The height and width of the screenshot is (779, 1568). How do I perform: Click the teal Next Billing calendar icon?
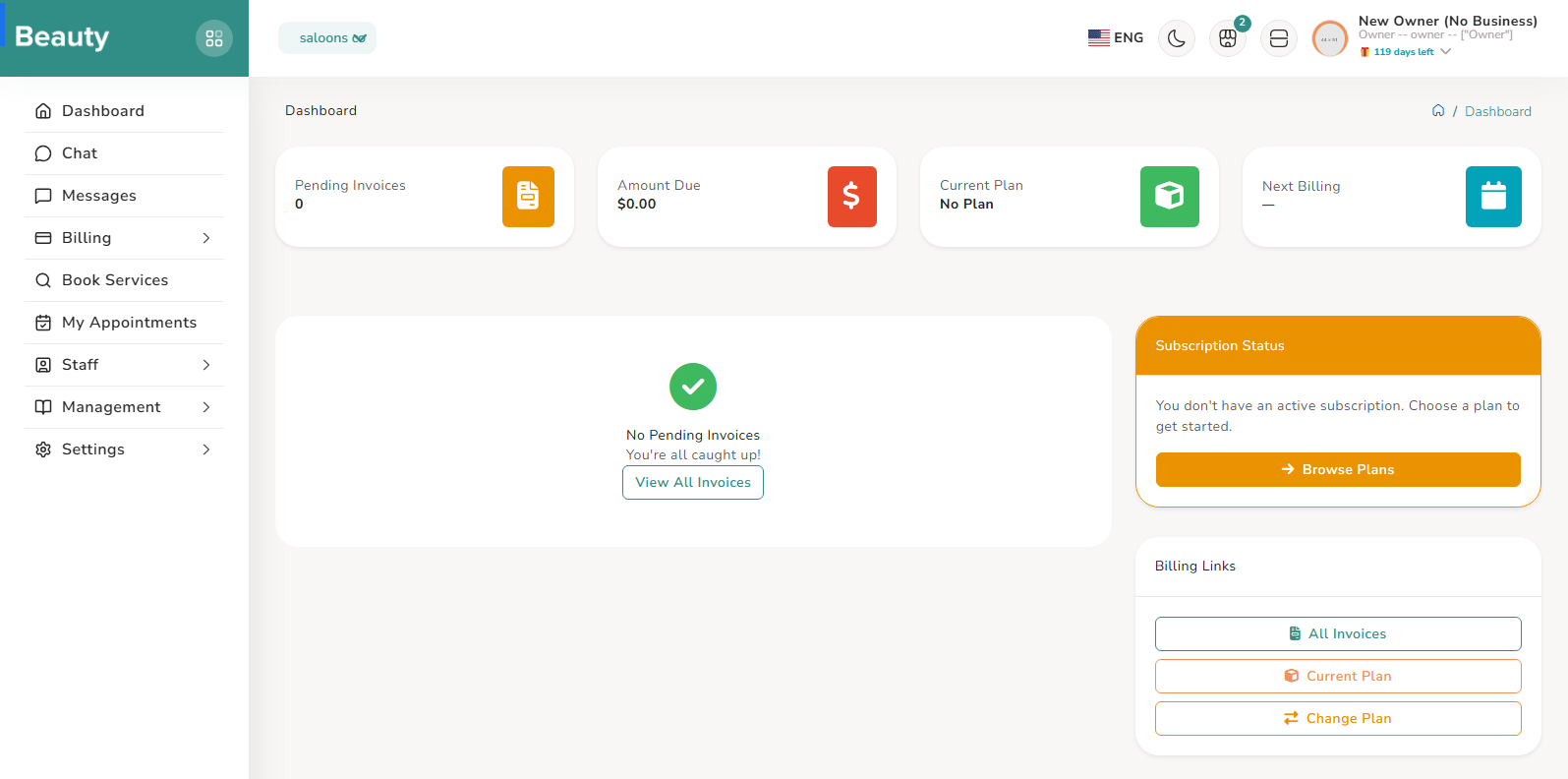(x=1493, y=197)
